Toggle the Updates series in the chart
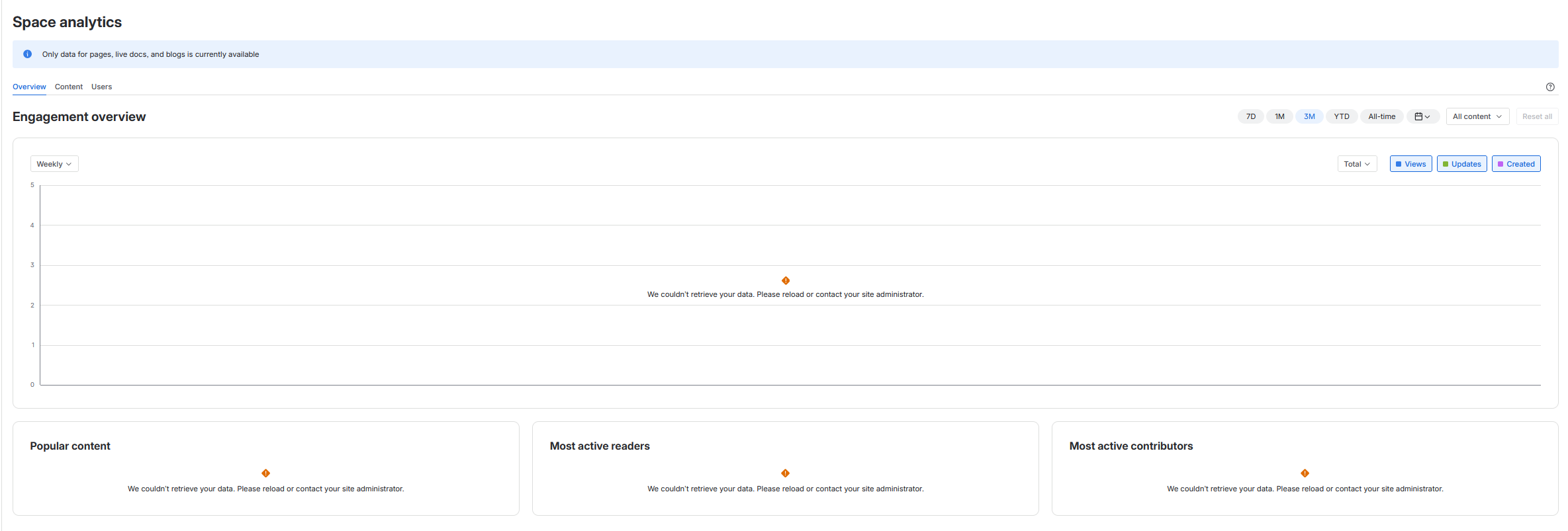The width and height of the screenshot is (1568, 531). coord(1461,164)
